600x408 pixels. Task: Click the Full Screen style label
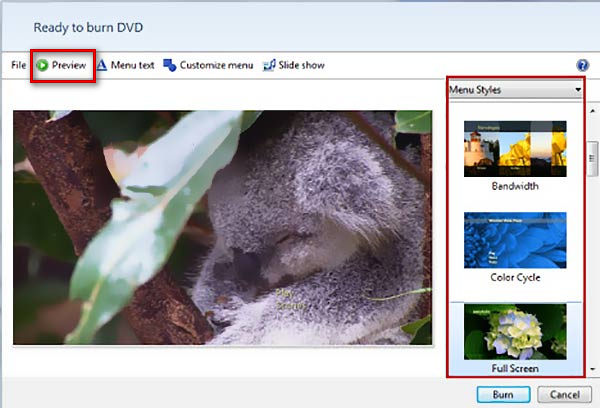(x=515, y=369)
